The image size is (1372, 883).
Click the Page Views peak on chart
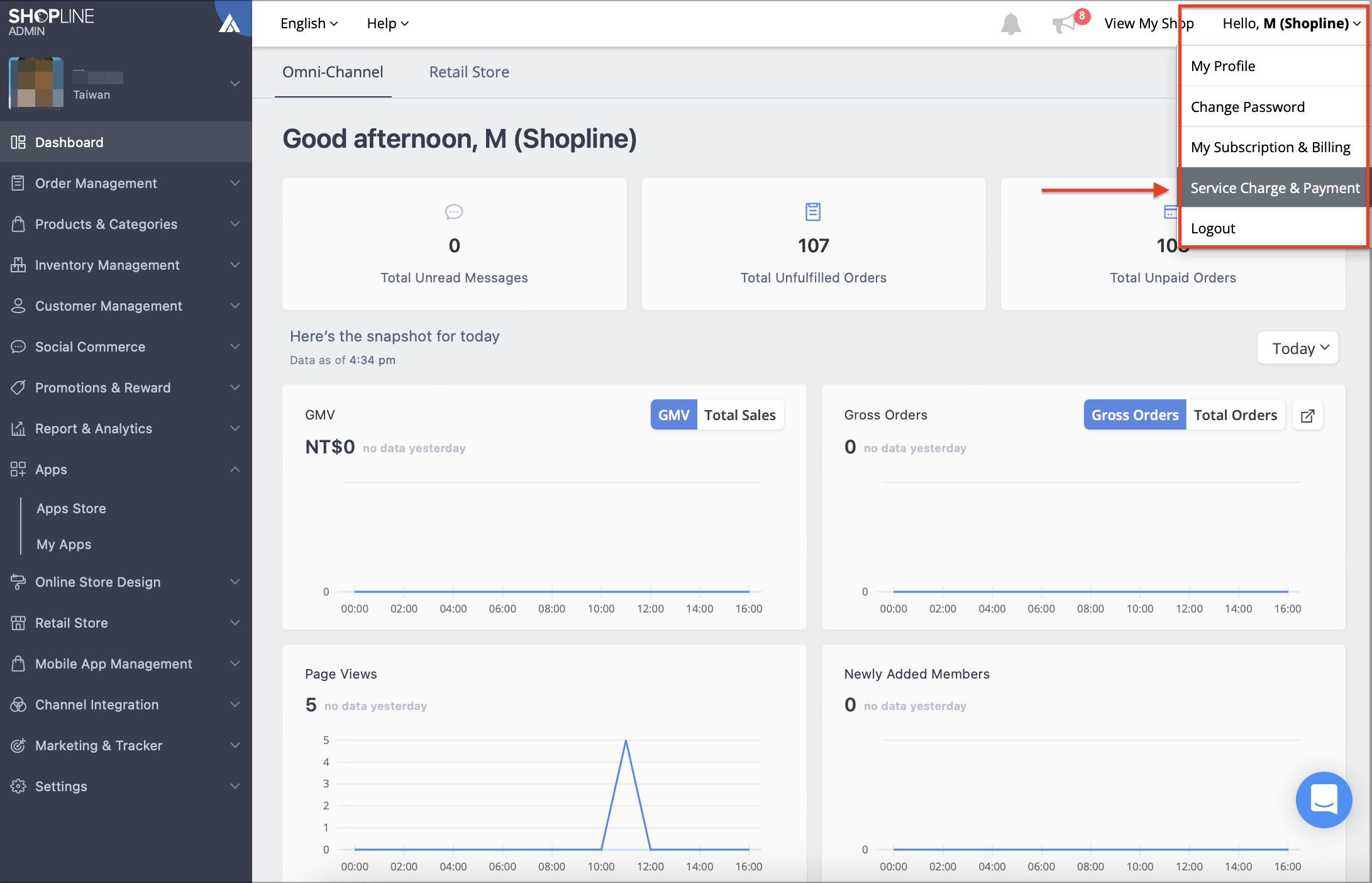click(x=626, y=741)
